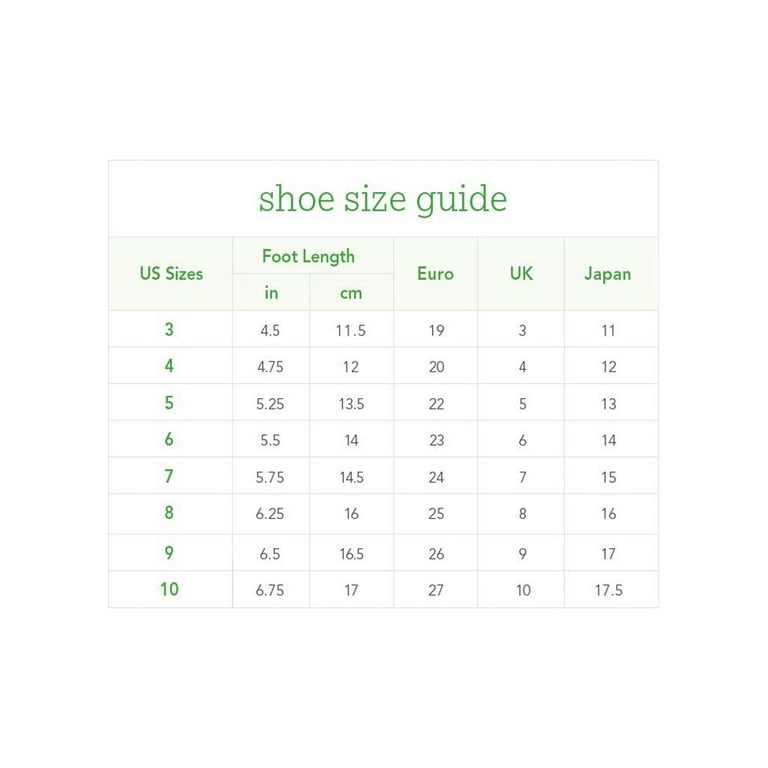The width and height of the screenshot is (768, 768).
Task: Select the 6.25 inch cell
Action: [270, 514]
